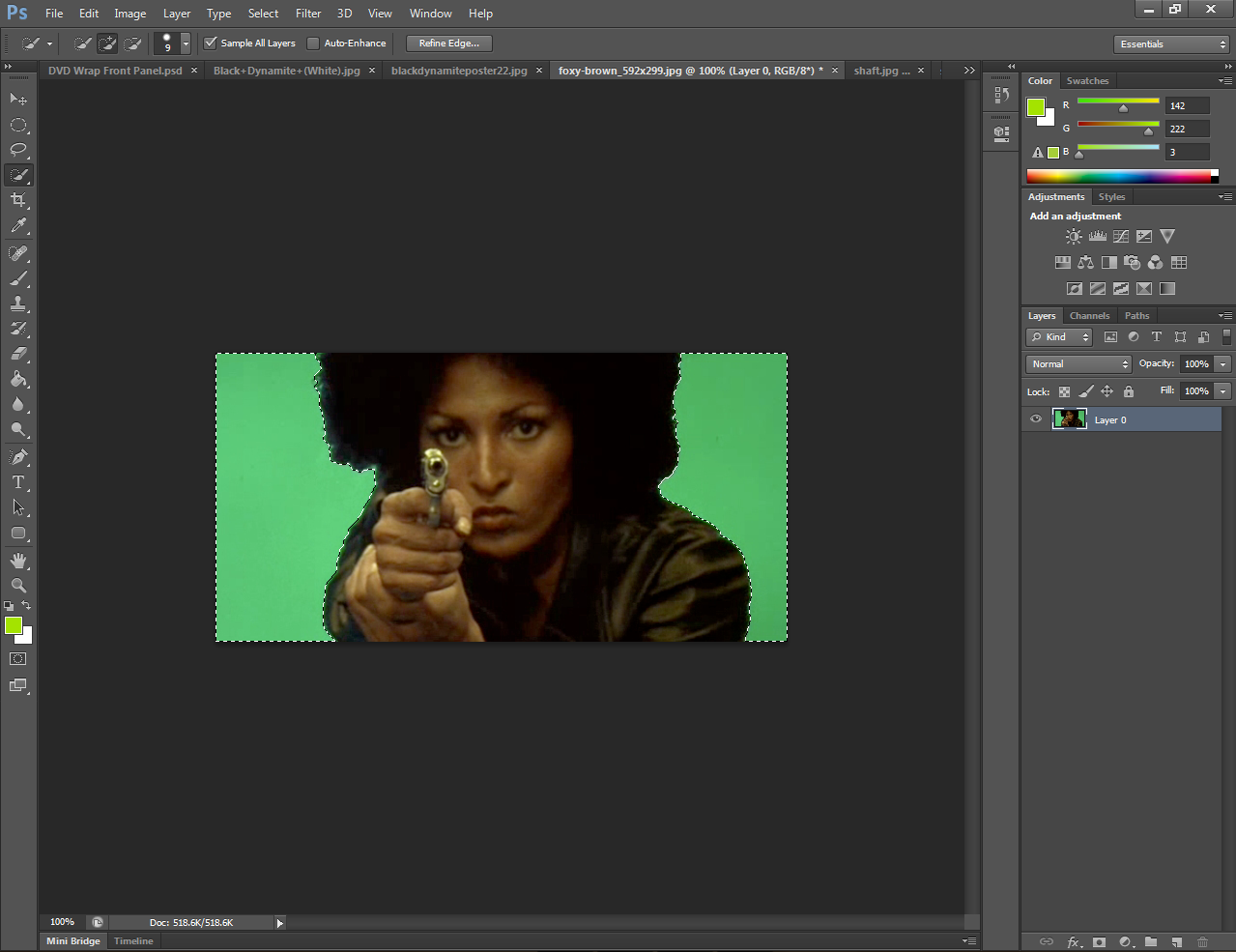Image resolution: width=1236 pixels, height=952 pixels.
Task: Select the Healing Brush tool
Action: pos(18,253)
